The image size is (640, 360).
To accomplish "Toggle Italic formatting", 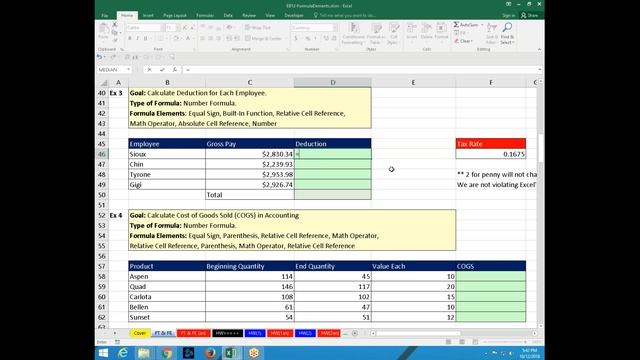I will pos(137,38).
